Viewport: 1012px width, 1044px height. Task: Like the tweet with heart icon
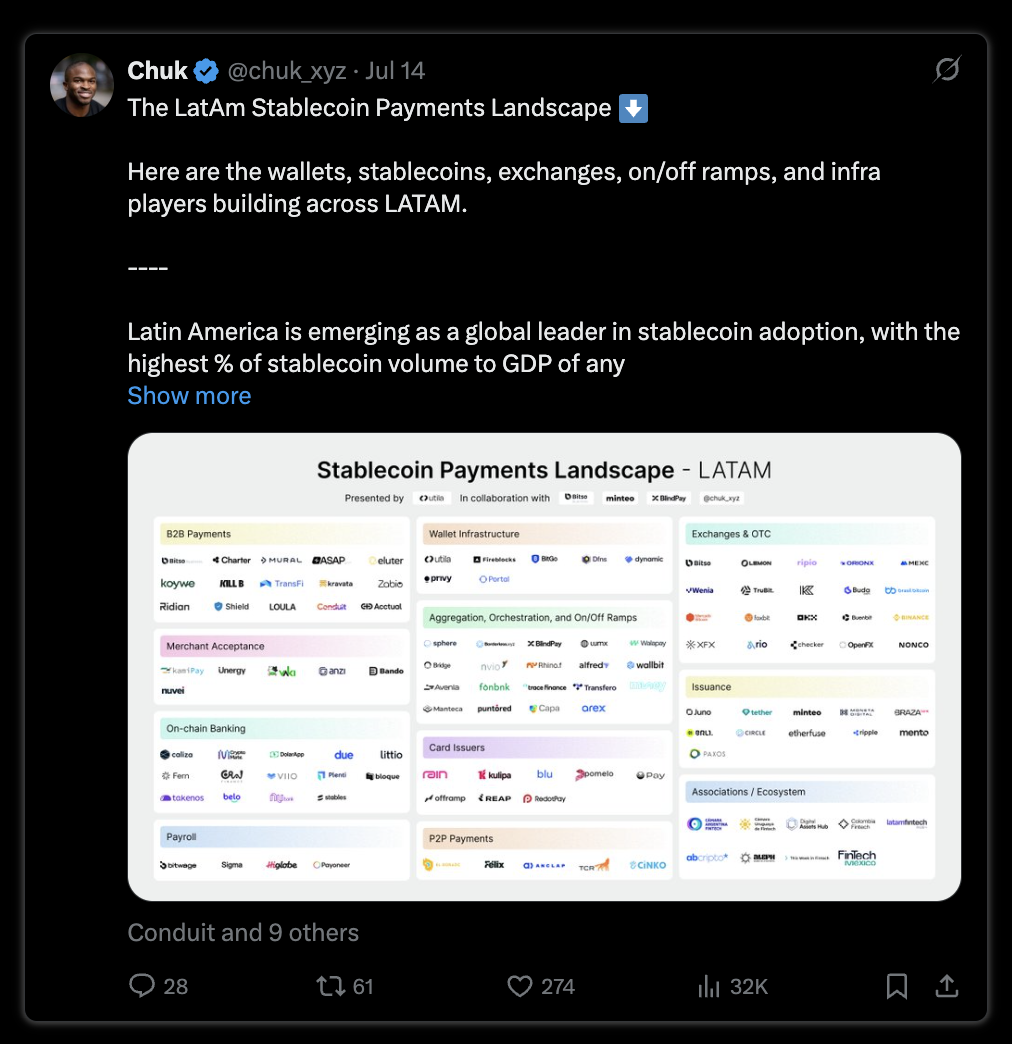click(520, 986)
